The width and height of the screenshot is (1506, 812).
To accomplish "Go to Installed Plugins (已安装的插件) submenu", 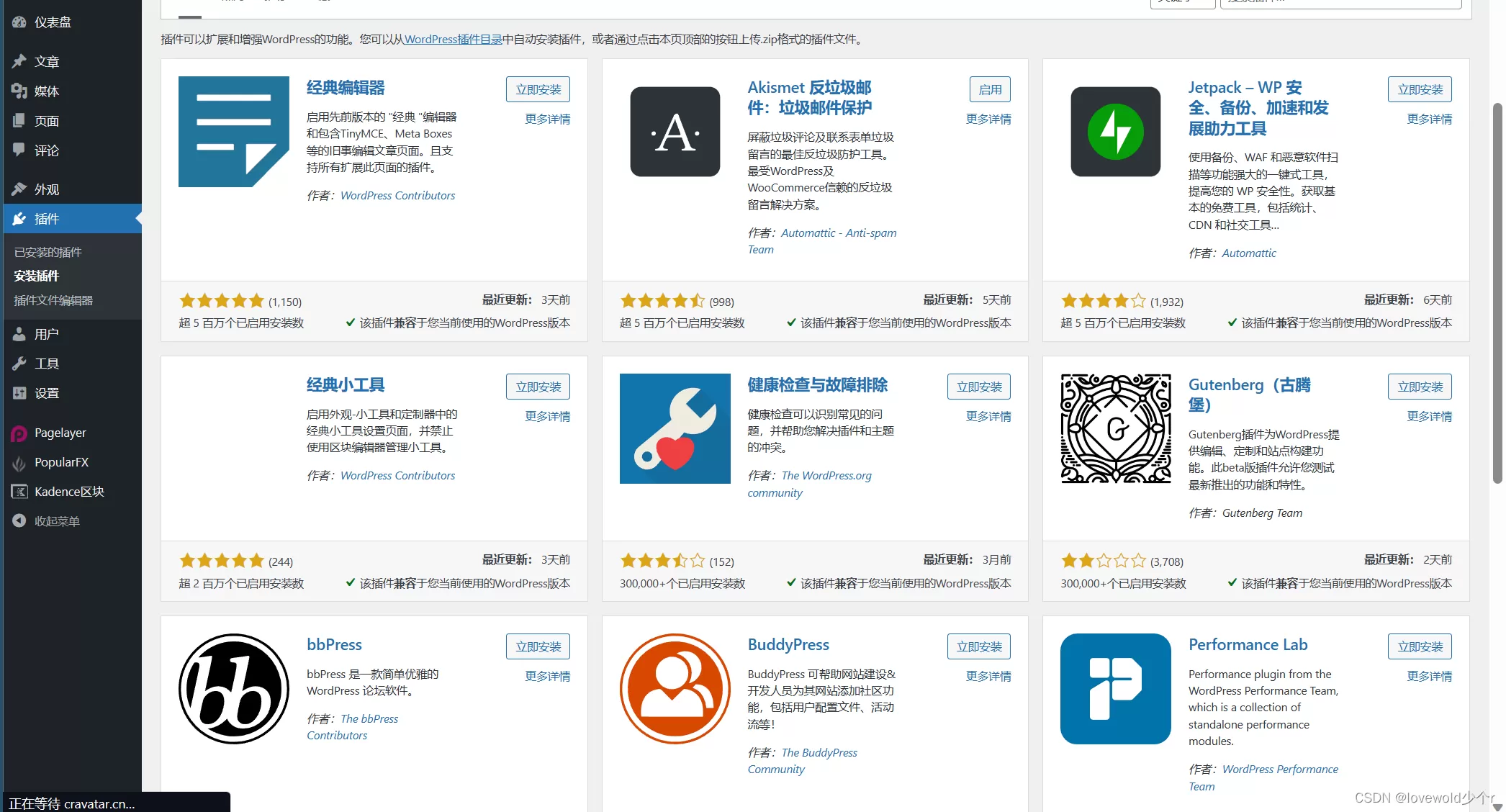I will tap(48, 252).
